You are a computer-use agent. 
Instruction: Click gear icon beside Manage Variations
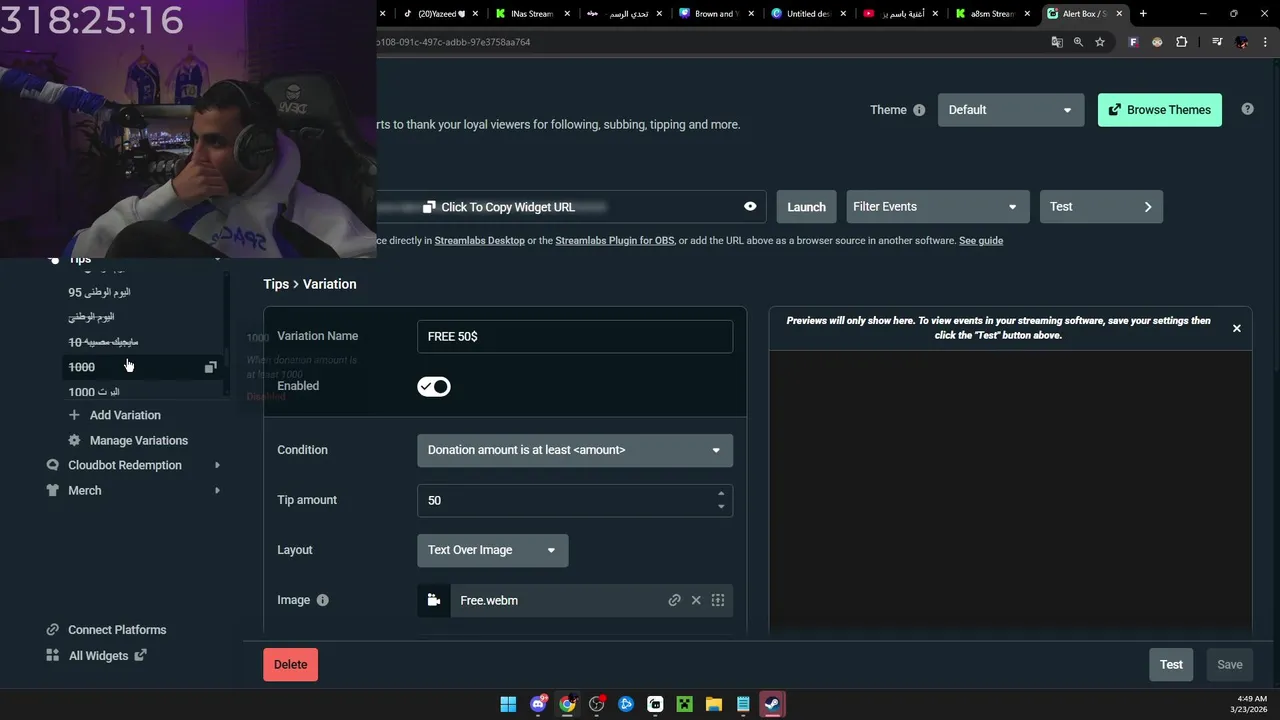click(x=74, y=440)
